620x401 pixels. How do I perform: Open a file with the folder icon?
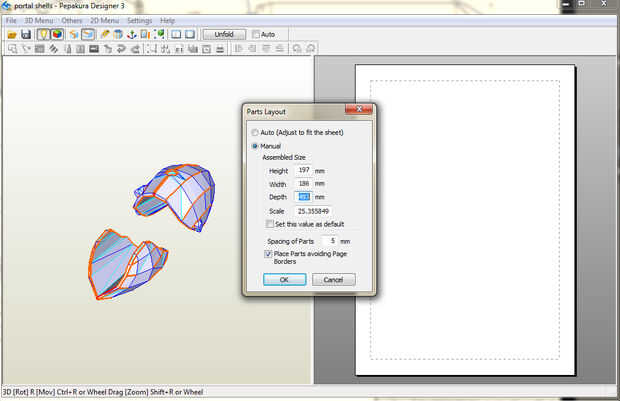(12, 35)
